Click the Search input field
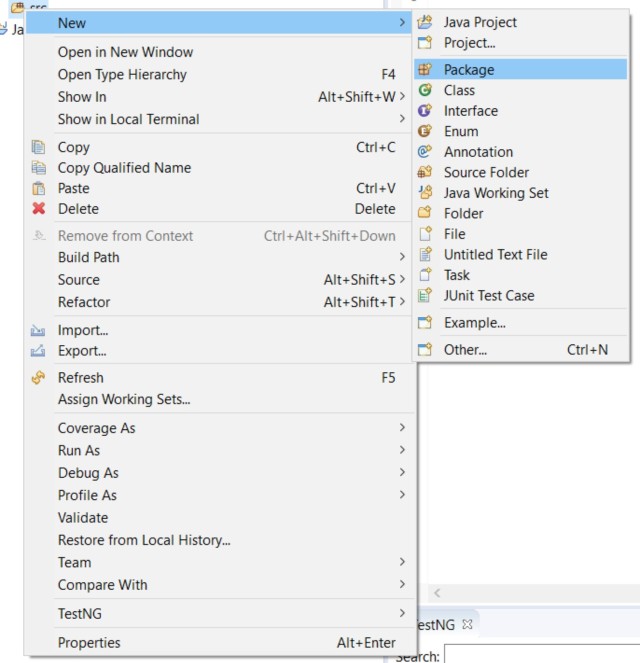 pos(540,655)
